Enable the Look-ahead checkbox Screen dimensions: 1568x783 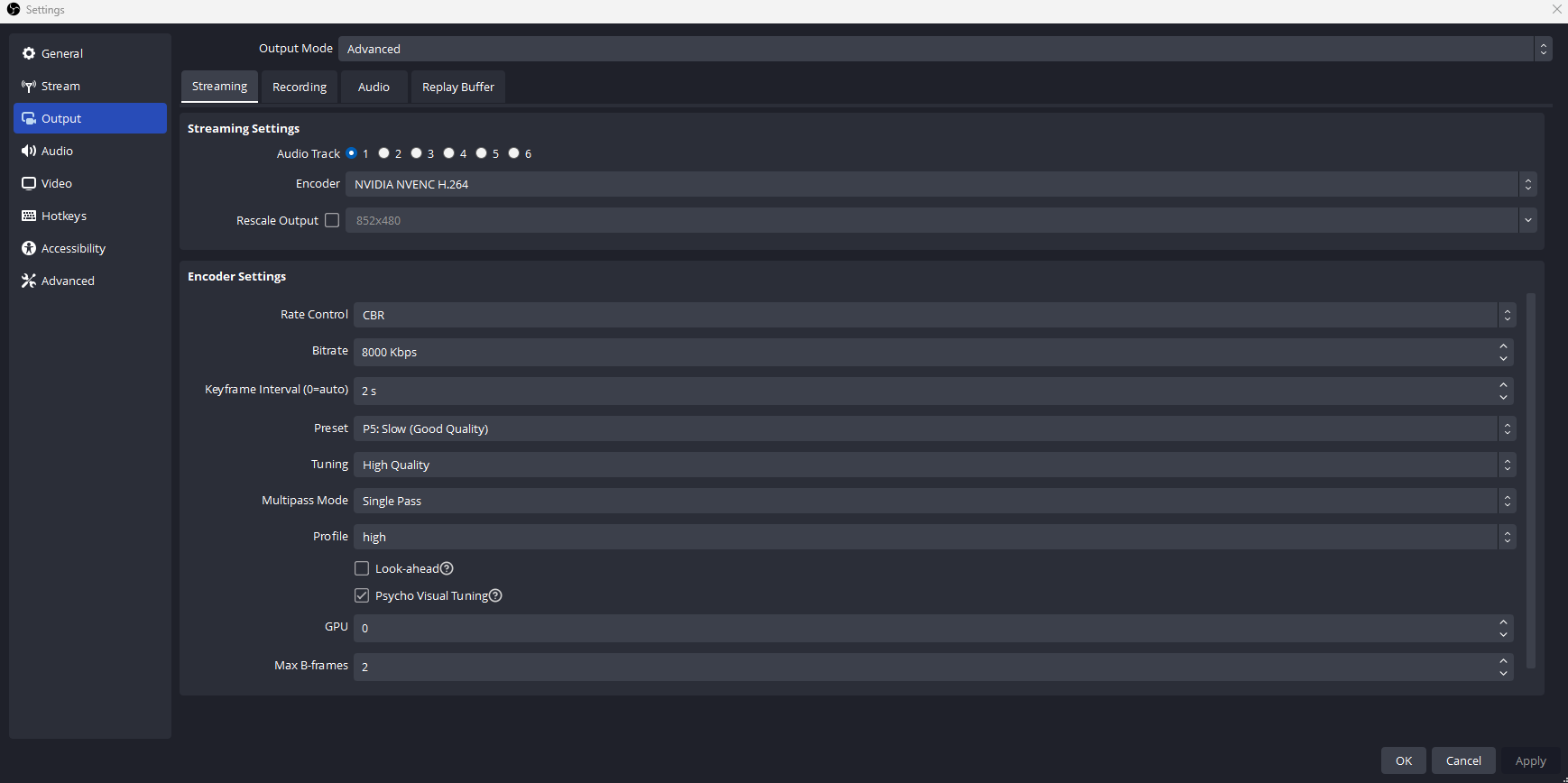tap(362, 568)
